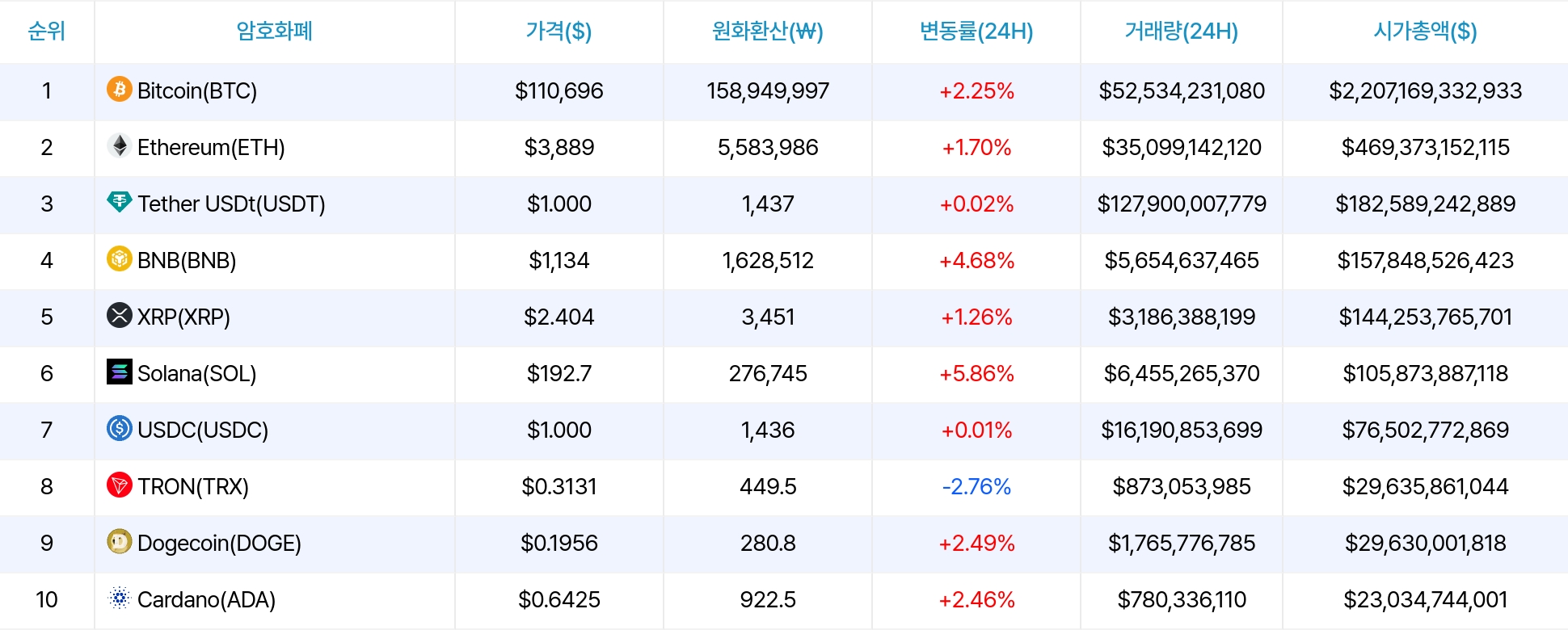The height and width of the screenshot is (630, 1568).
Task: Sort by the 가격($) column header
Action: tap(558, 31)
